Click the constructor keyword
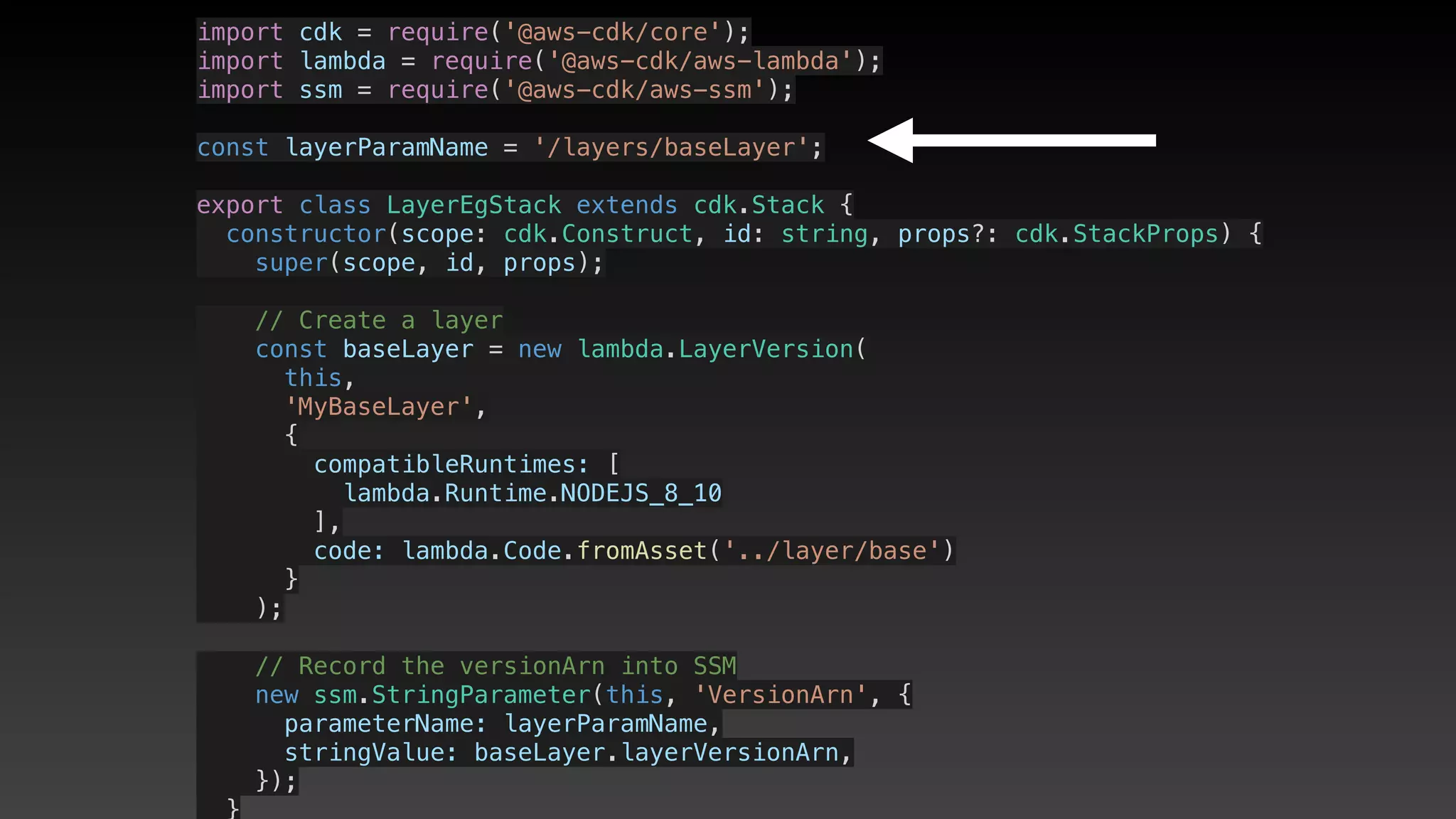Viewport: 1456px width, 819px height. pyautogui.click(x=306, y=234)
